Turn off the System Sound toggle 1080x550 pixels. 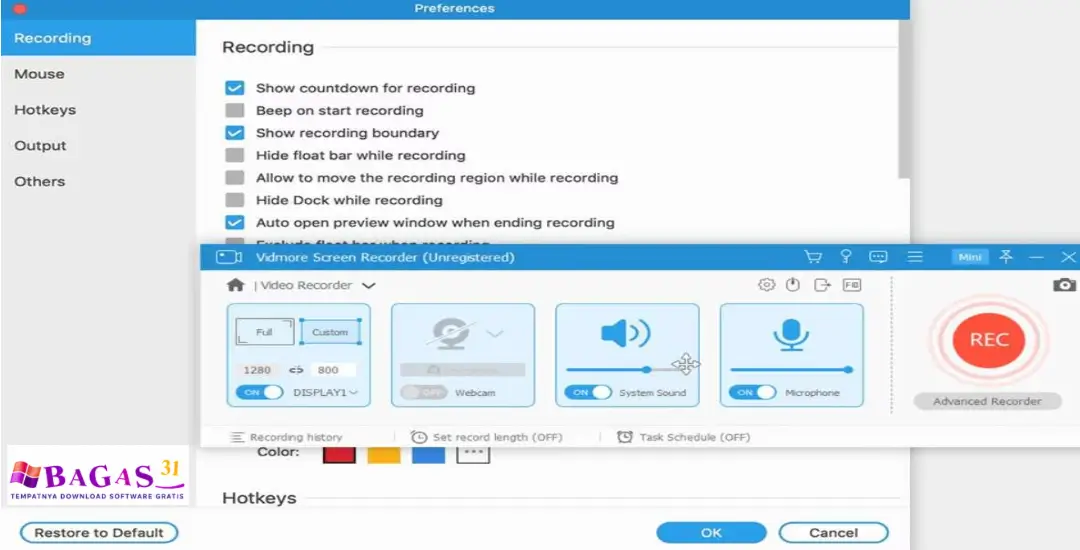(x=588, y=392)
